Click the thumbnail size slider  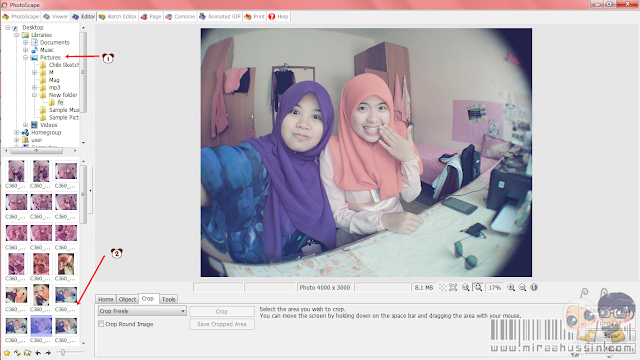62,352
